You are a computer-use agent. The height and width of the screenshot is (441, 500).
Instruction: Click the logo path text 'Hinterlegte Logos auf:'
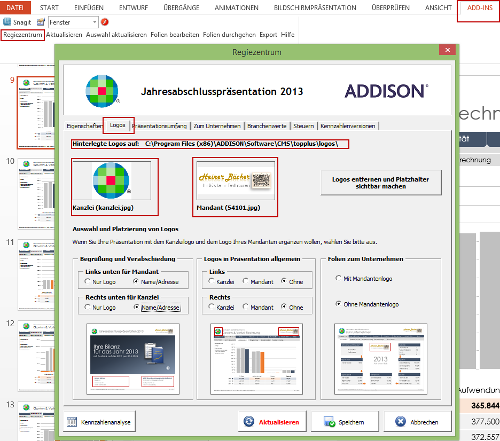tap(106, 144)
